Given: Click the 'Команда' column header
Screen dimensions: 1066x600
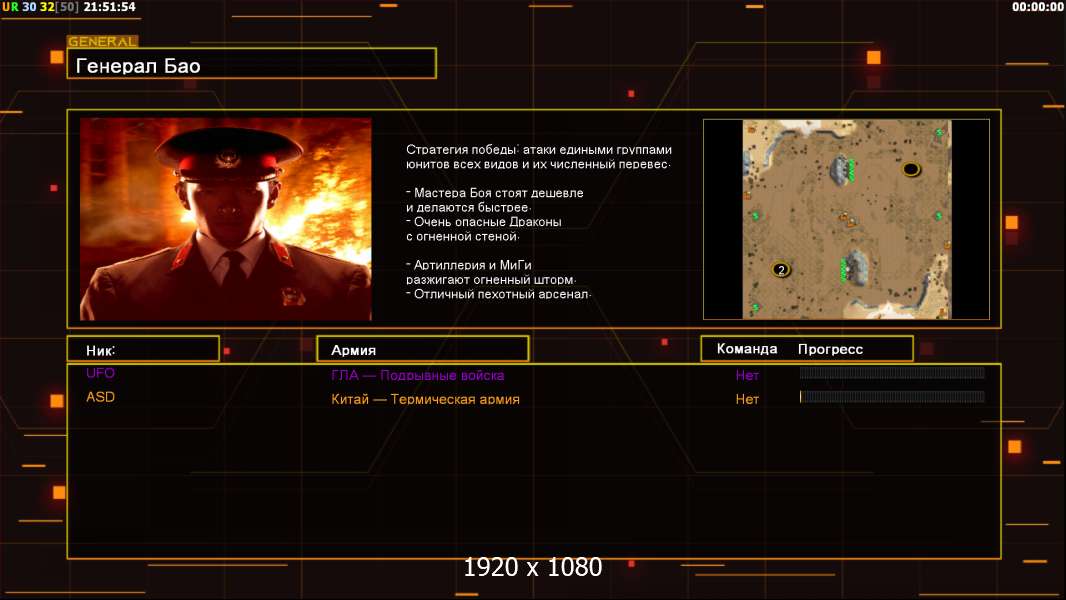Looking at the screenshot, I should coord(746,349).
